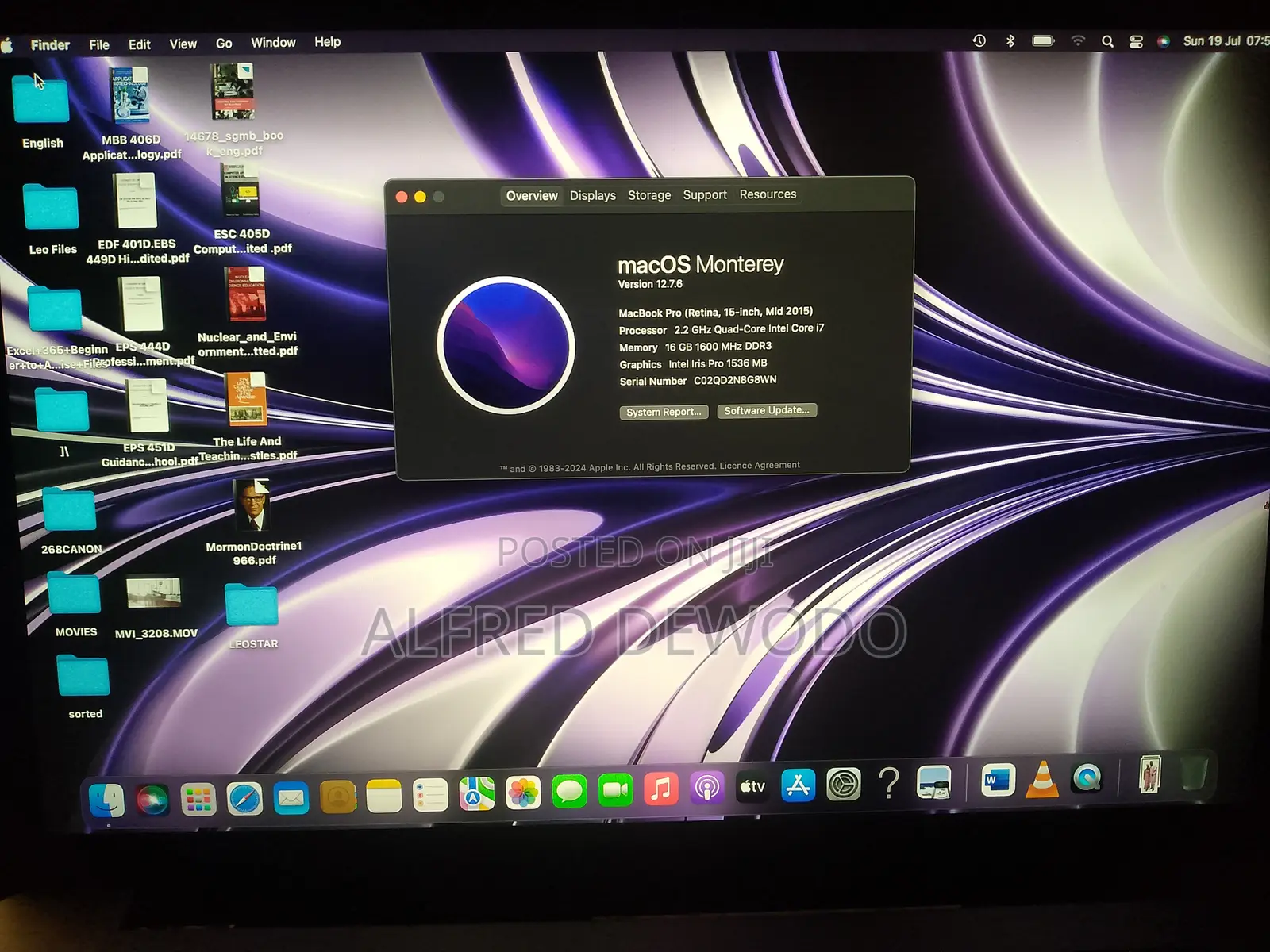Open the Licence Agreement link
Image resolution: width=1270 pixels, height=952 pixels.
click(x=760, y=466)
